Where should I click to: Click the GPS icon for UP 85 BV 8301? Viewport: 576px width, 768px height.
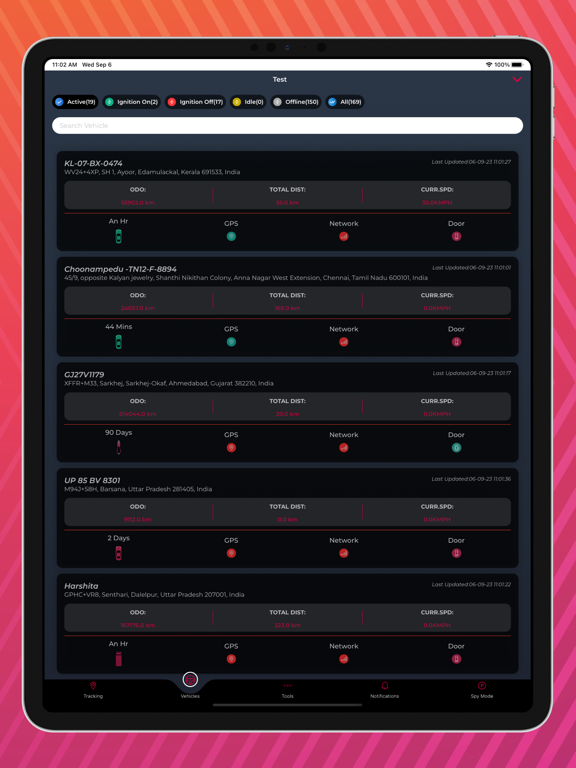(x=231, y=553)
